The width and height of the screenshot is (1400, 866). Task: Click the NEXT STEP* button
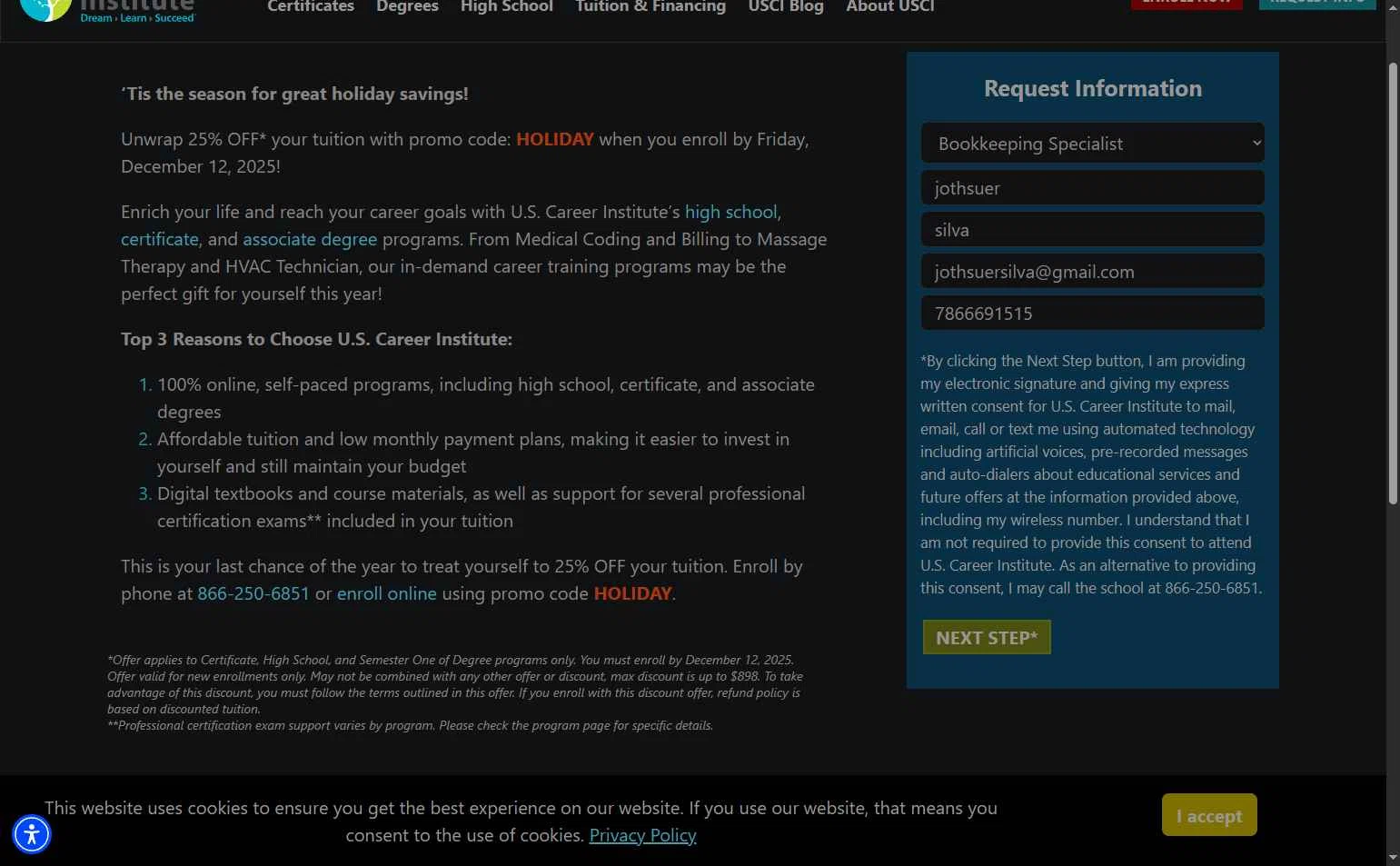(987, 637)
